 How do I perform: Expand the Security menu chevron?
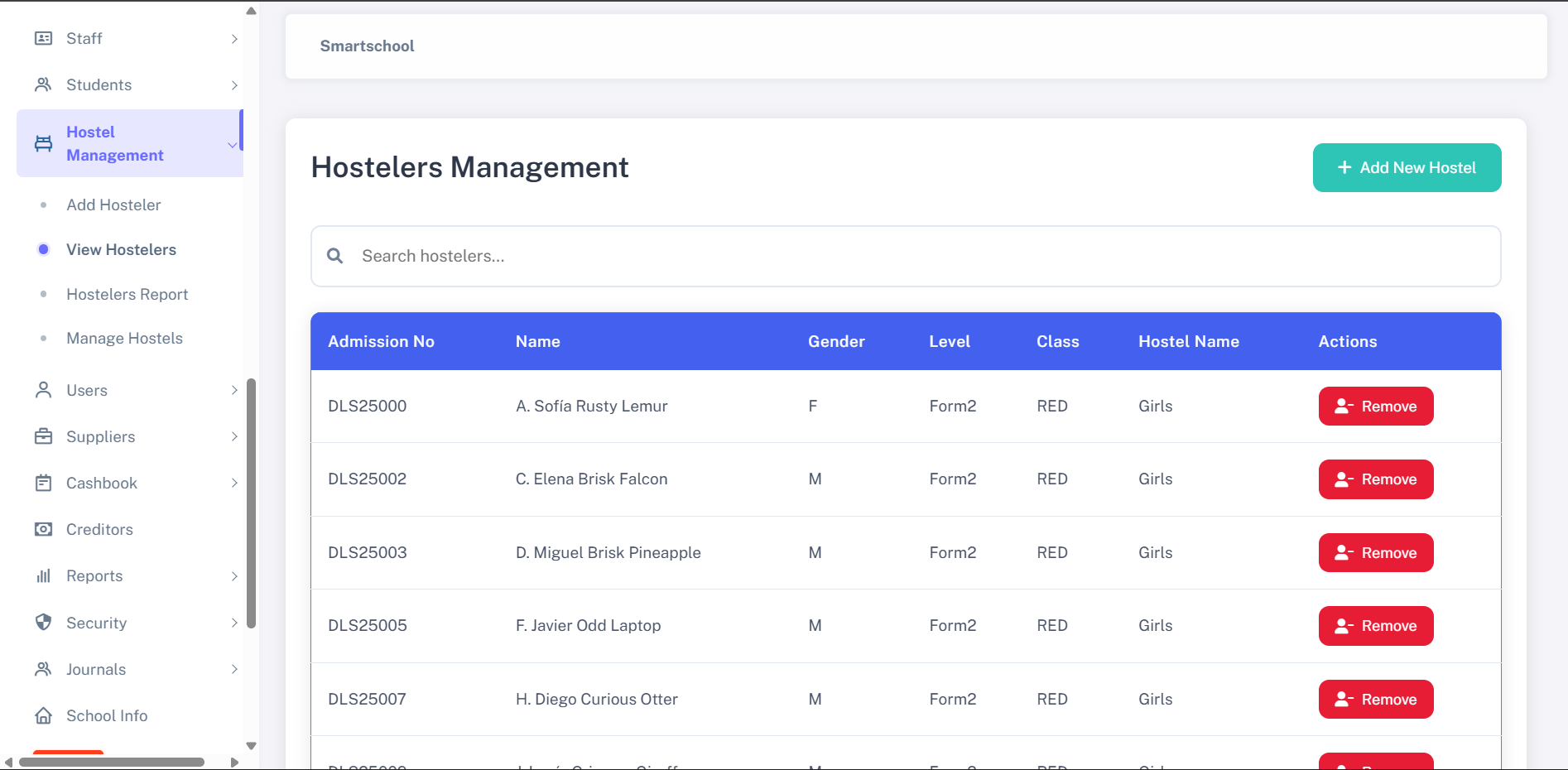pyautogui.click(x=234, y=623)
